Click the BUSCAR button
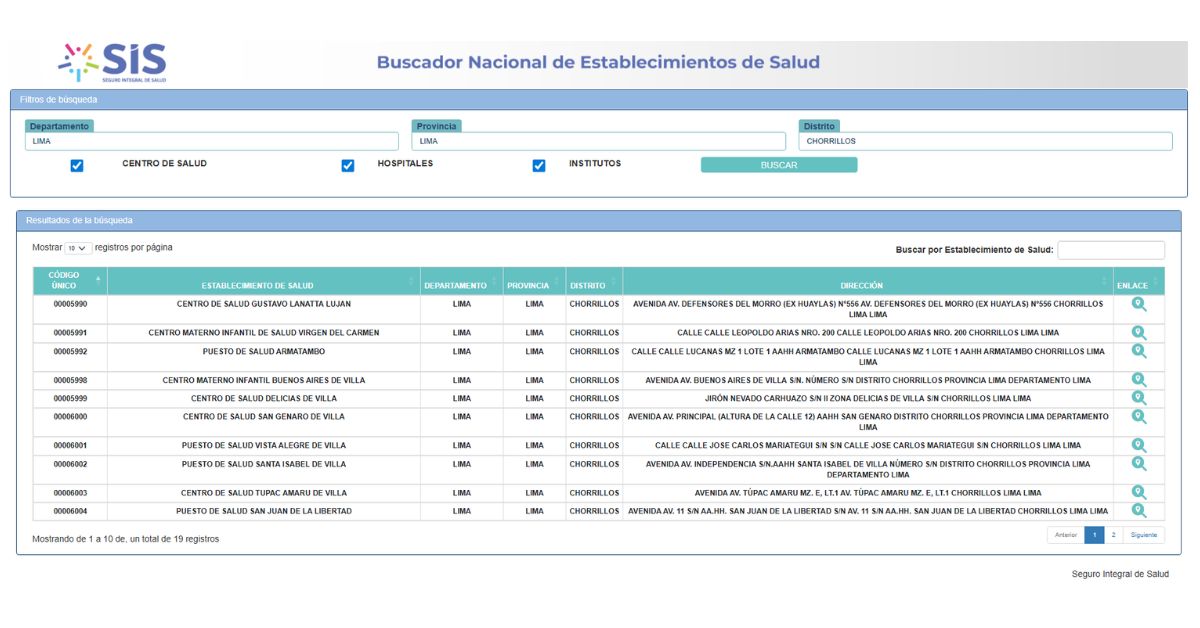1200x628 pixels. point(779,165)
